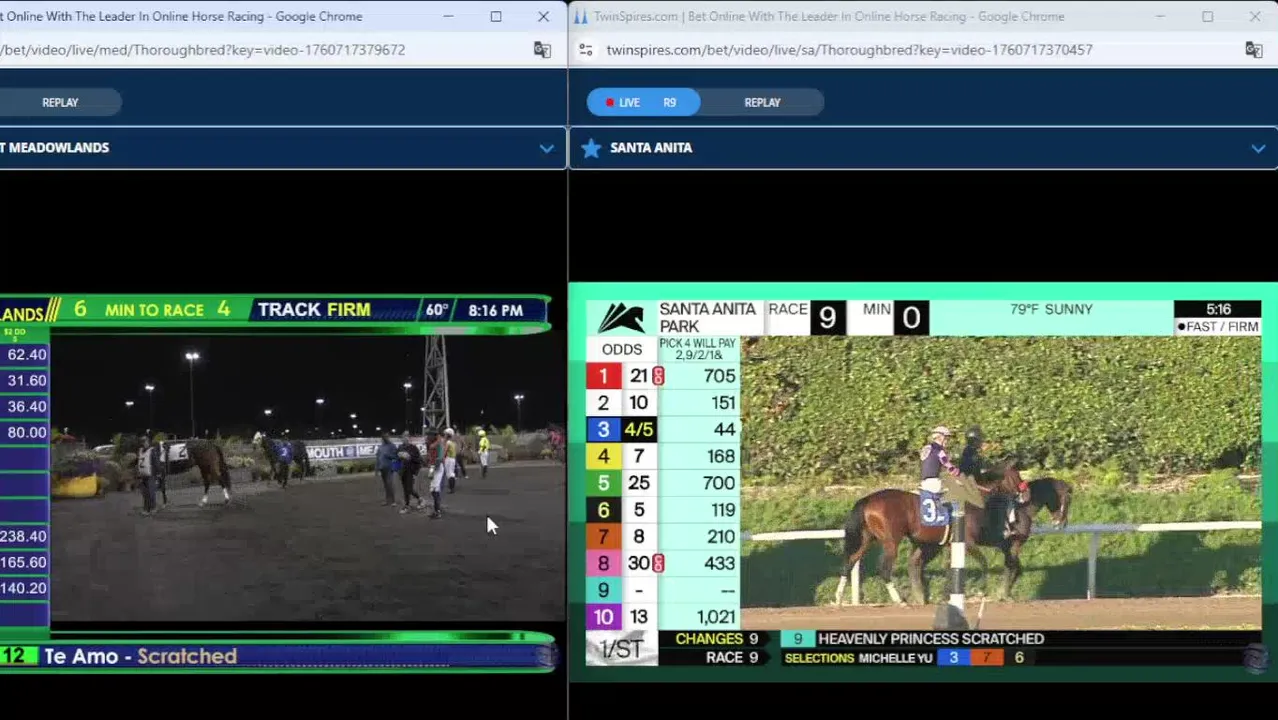1278x720 pixels.
Task: Click the SELECTIONS MICHELLE YU text
Action: click(860, 658)
